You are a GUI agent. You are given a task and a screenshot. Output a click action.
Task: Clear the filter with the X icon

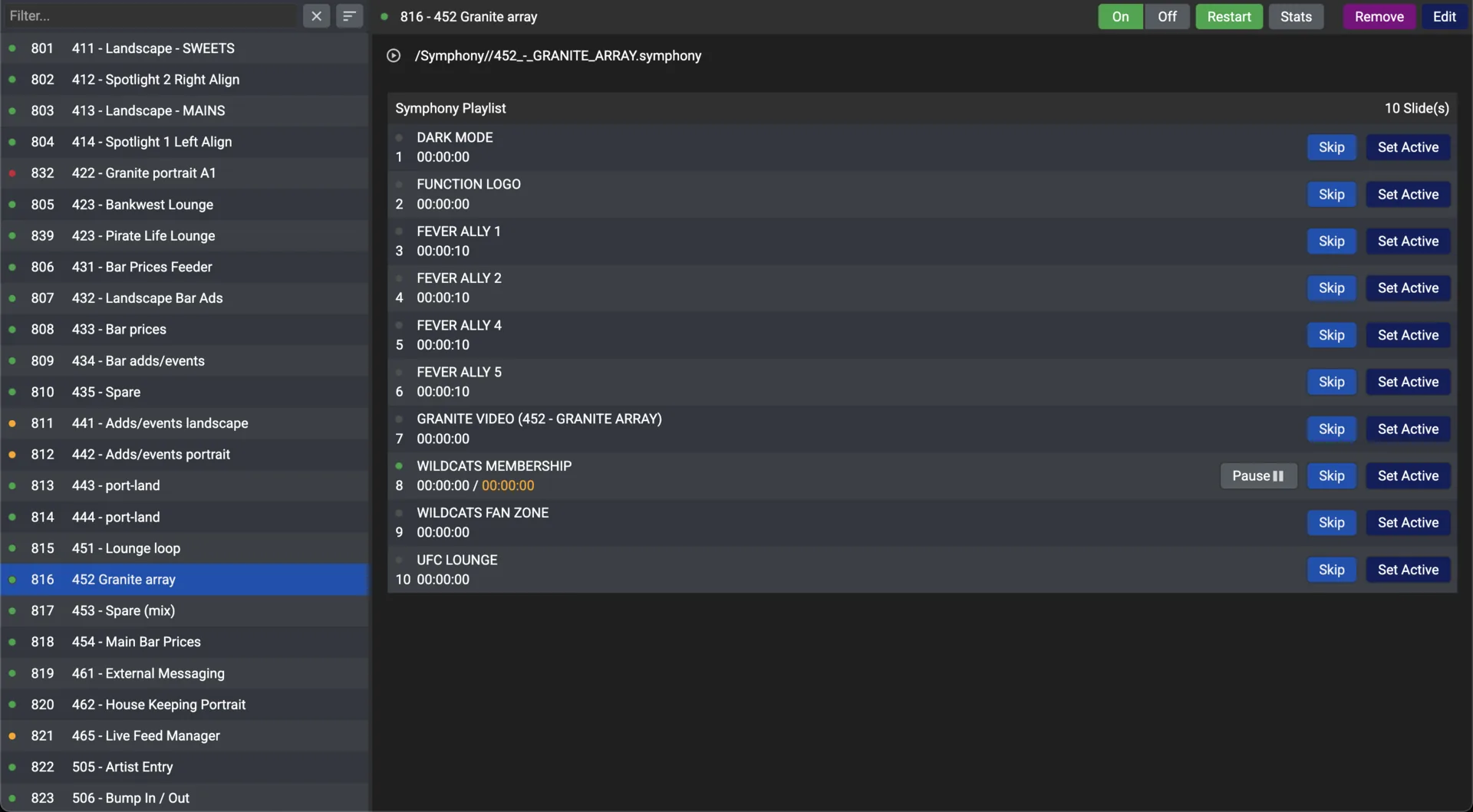316,16
